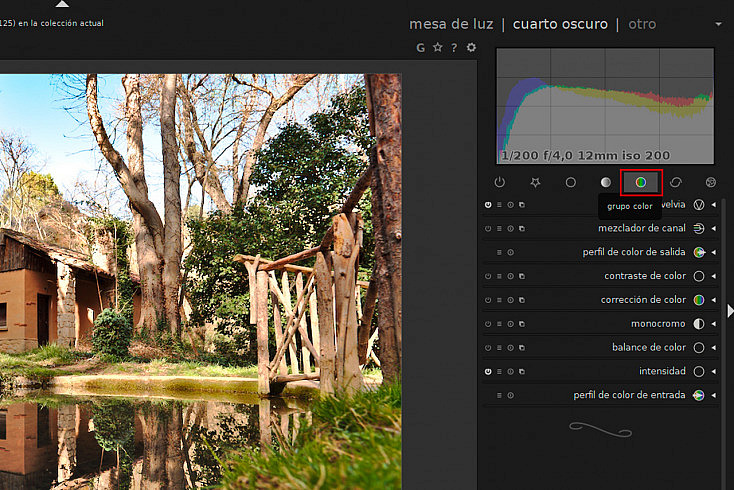This screenshot has width=734, height=490.
Task: Expand the velvia module arrow
Action: click(714, 205)
